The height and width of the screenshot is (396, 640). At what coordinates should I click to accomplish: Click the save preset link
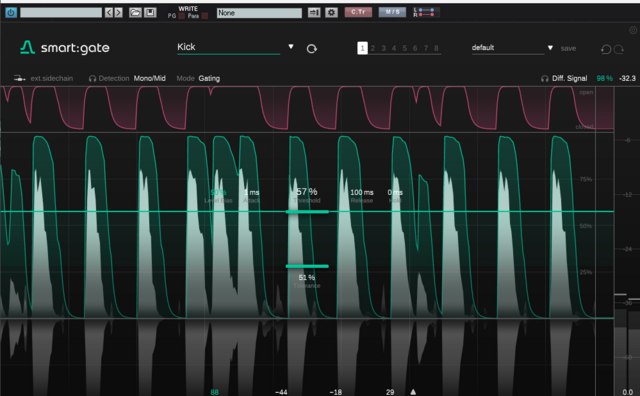568,49
